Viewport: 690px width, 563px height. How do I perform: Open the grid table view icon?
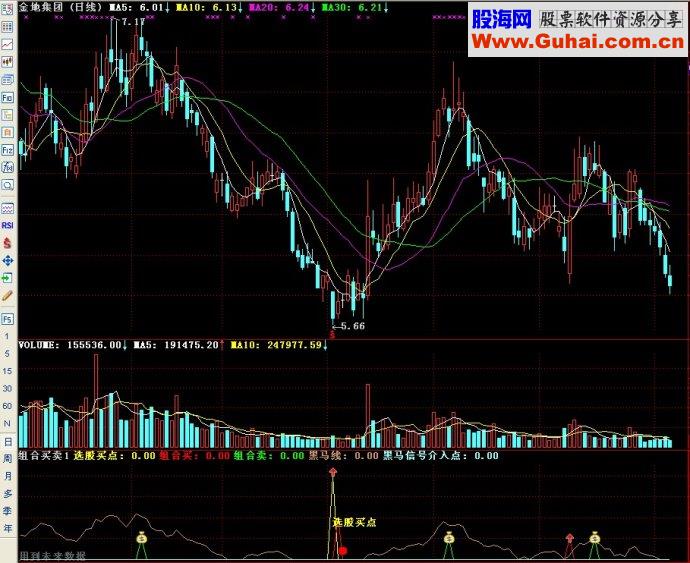coord(7,27)
